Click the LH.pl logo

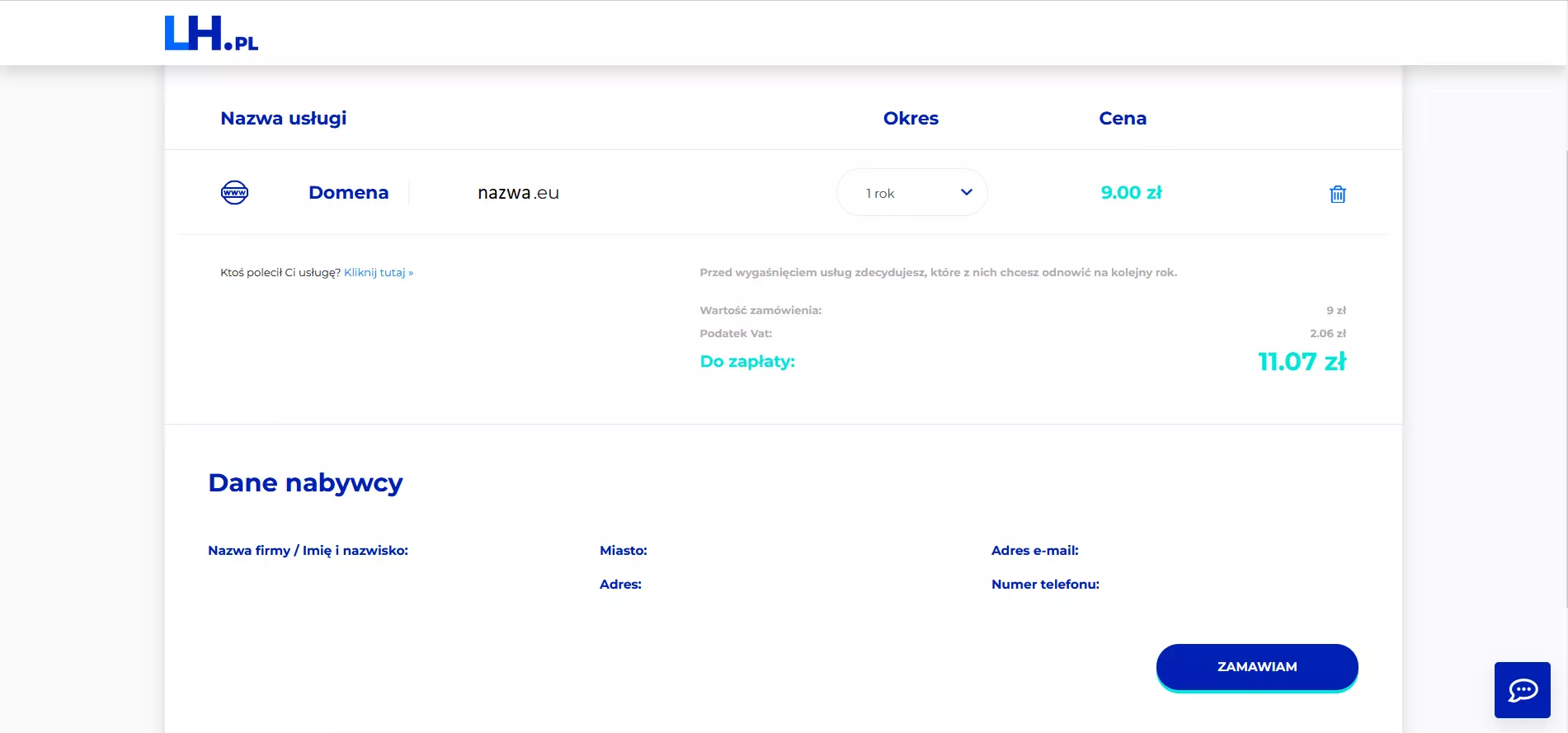211,33
